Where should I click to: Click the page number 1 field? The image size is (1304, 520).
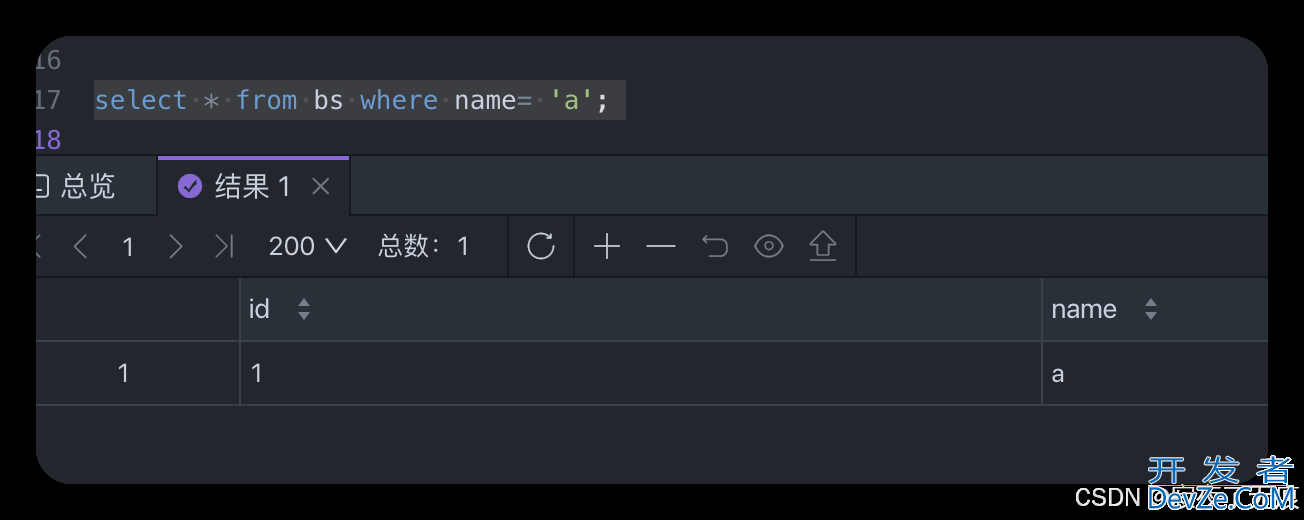coord(128,246)
